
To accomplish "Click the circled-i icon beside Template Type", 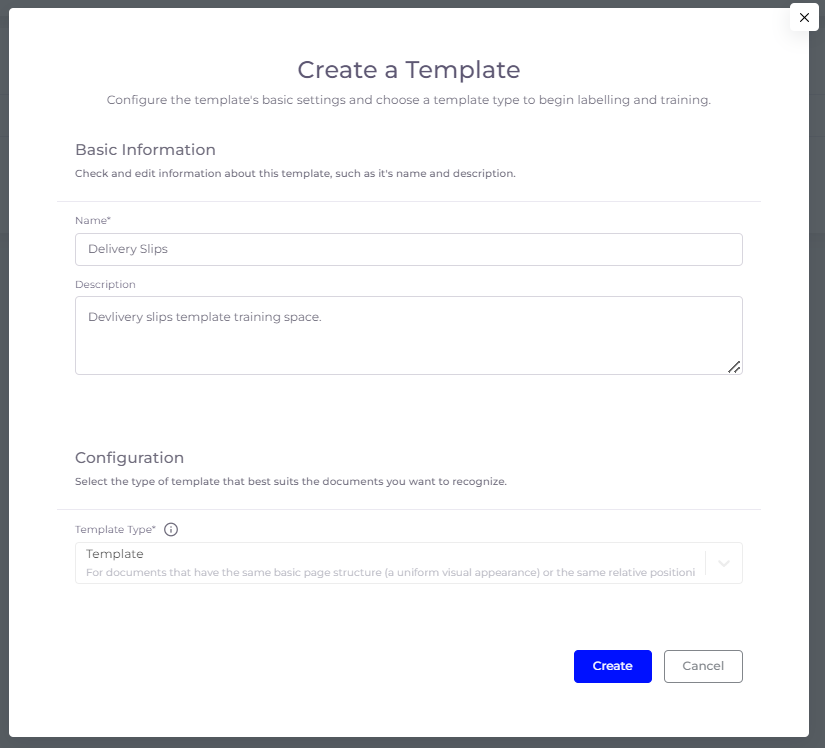I will point(170,529).
